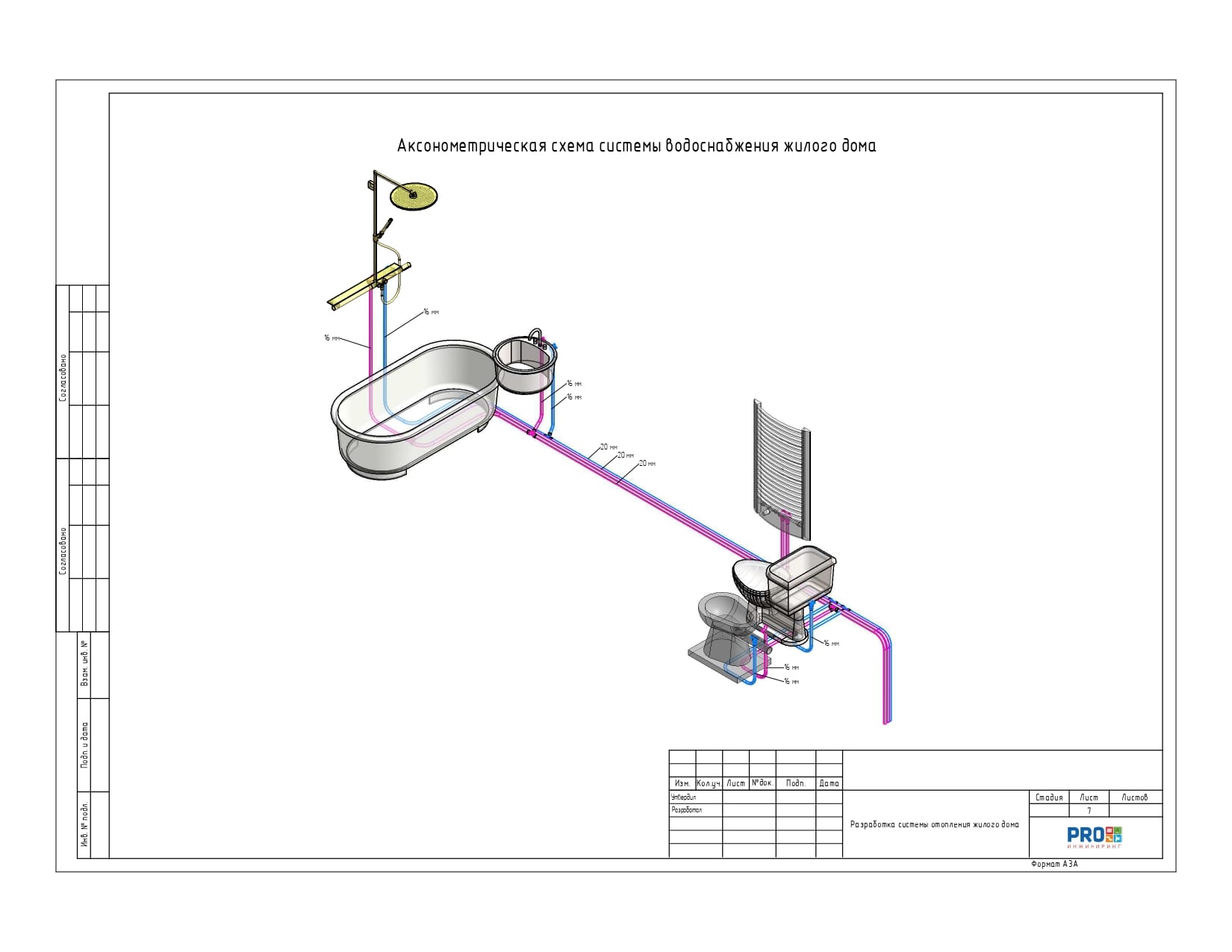The width and height of the screenshot is (1232, 952).
Task: Click the "Разработал" row label
Action: 687,810
